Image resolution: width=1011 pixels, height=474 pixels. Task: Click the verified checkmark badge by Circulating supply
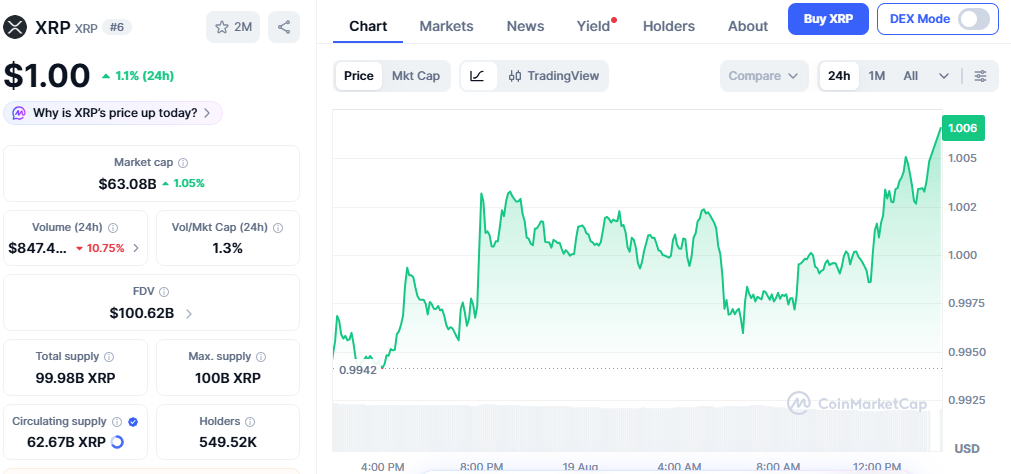pos(133,422)
